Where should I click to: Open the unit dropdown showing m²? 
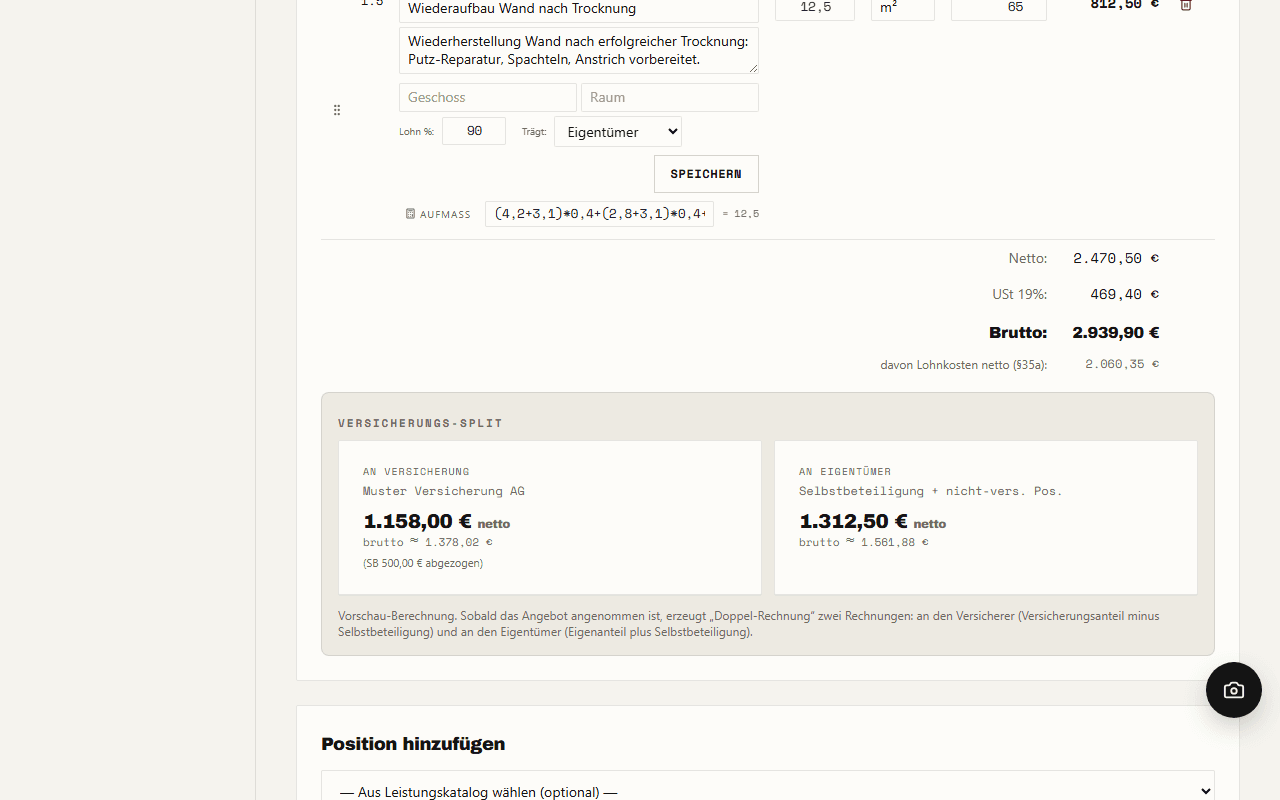(x=903, y=8)
